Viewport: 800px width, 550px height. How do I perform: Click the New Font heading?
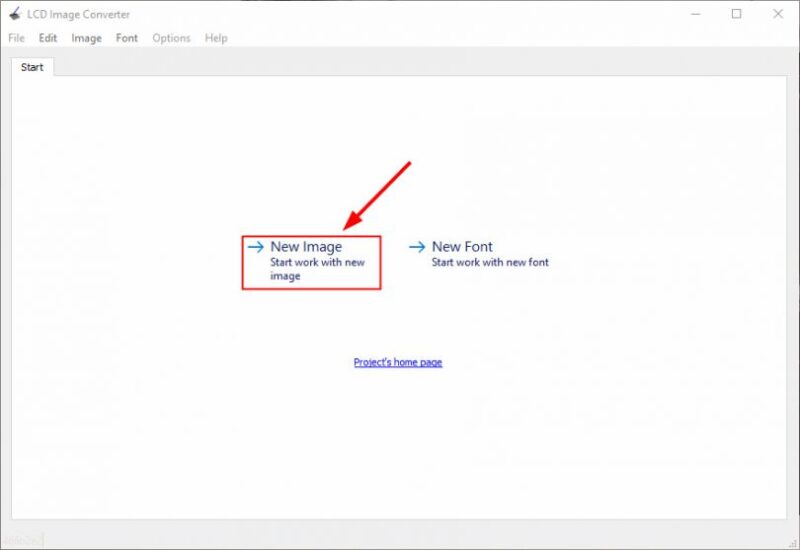(462, 247)
